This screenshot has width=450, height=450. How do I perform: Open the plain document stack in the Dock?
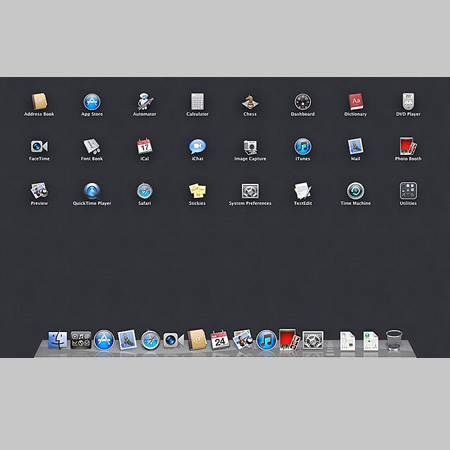[x=347, y=341]
